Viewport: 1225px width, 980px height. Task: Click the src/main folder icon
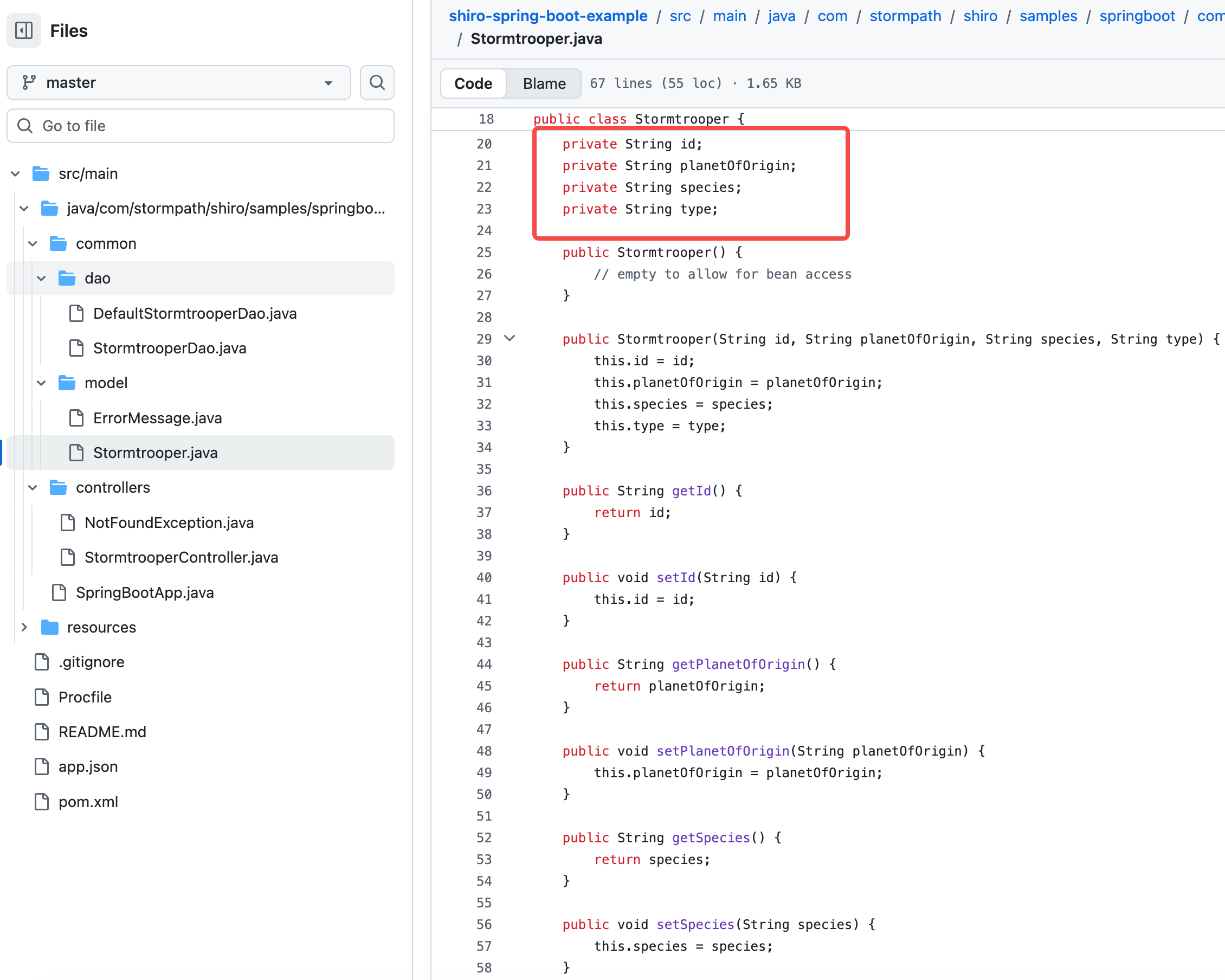click(41, 174)
